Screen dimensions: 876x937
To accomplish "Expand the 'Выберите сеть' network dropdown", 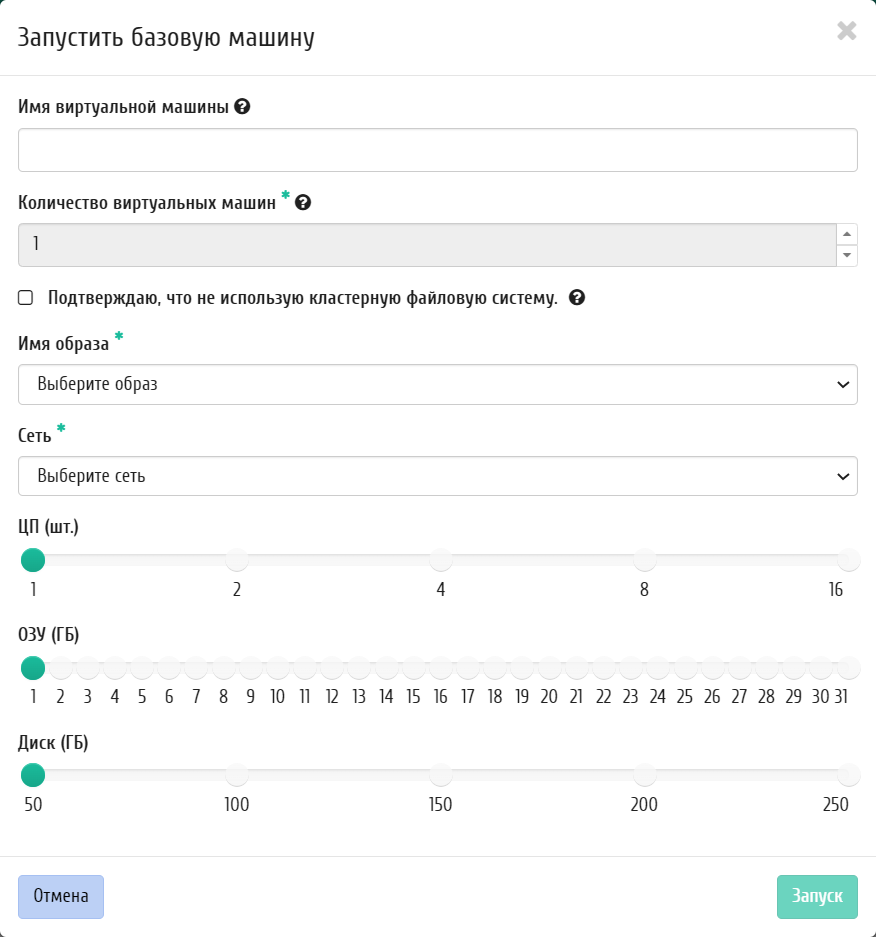I will (438, 476).
